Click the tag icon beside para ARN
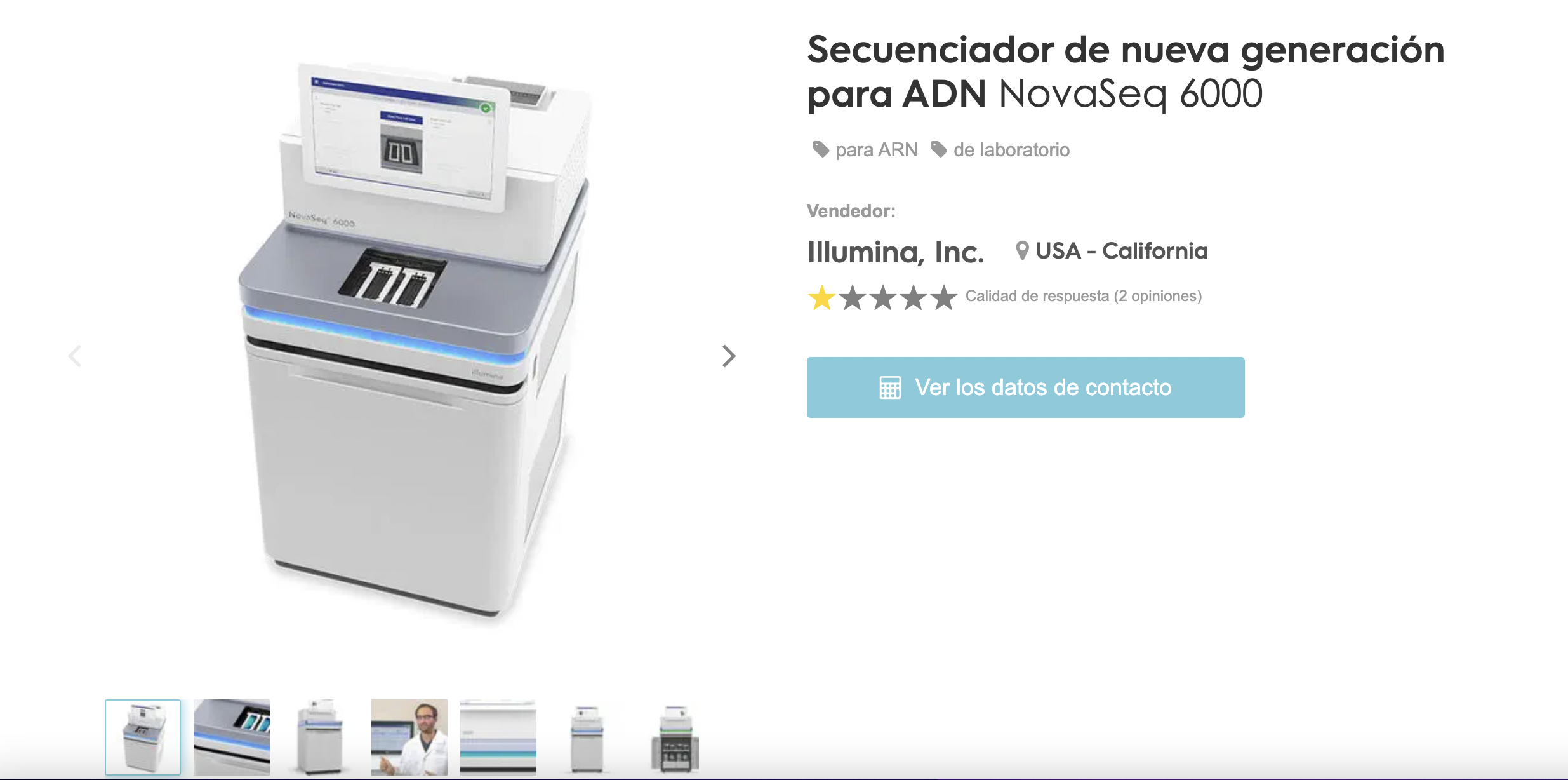This screenshot has width=1568, height=780. point(821,149)
